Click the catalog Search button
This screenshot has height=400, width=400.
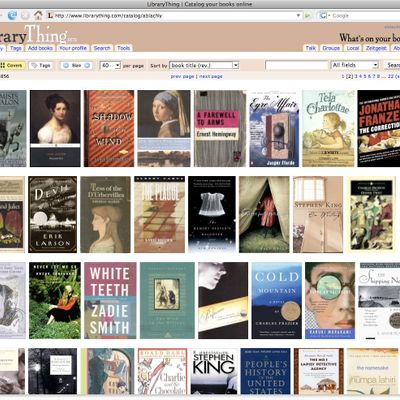tap(393, 65)
